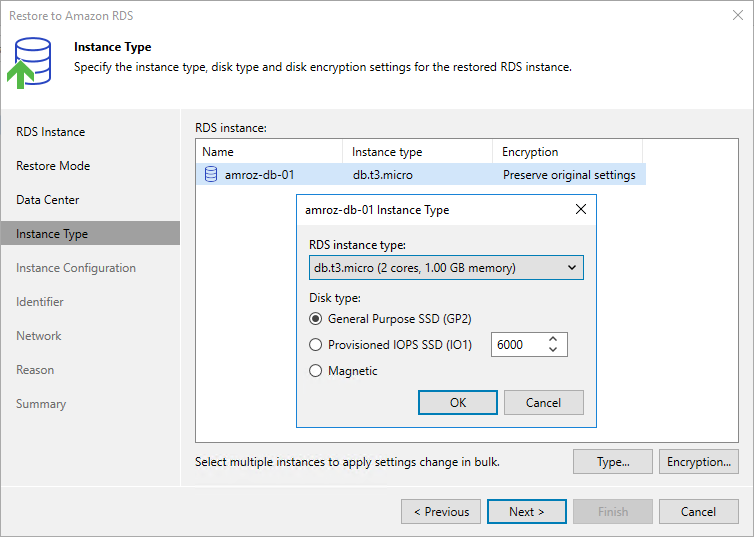Click the Preserve original settings cell

569,175
